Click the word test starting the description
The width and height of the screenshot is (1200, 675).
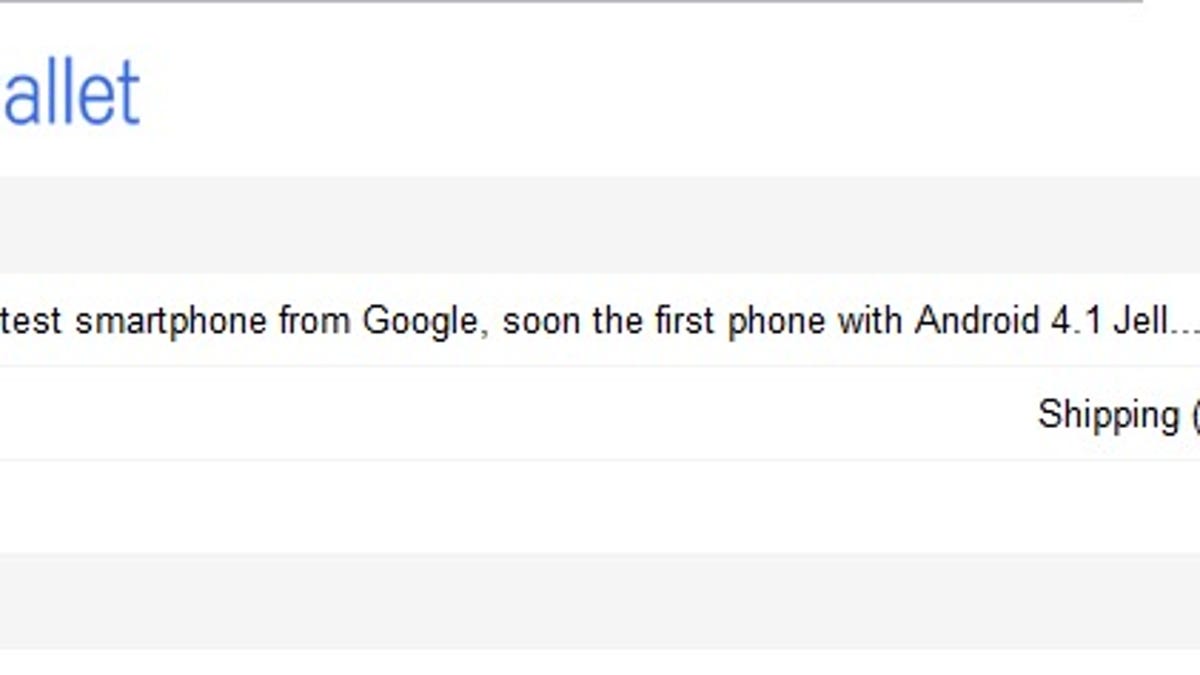click(x=32, y=322)
